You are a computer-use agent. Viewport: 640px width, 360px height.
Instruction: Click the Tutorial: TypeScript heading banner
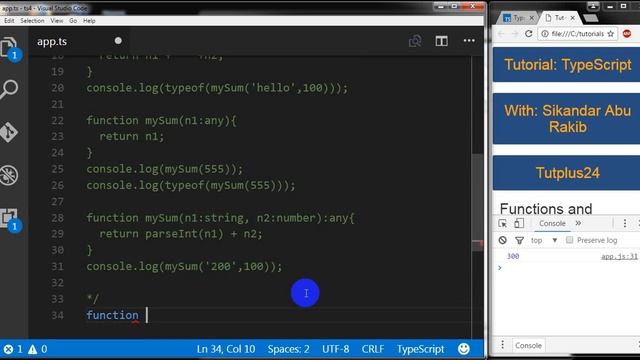[x=567, y=65]
